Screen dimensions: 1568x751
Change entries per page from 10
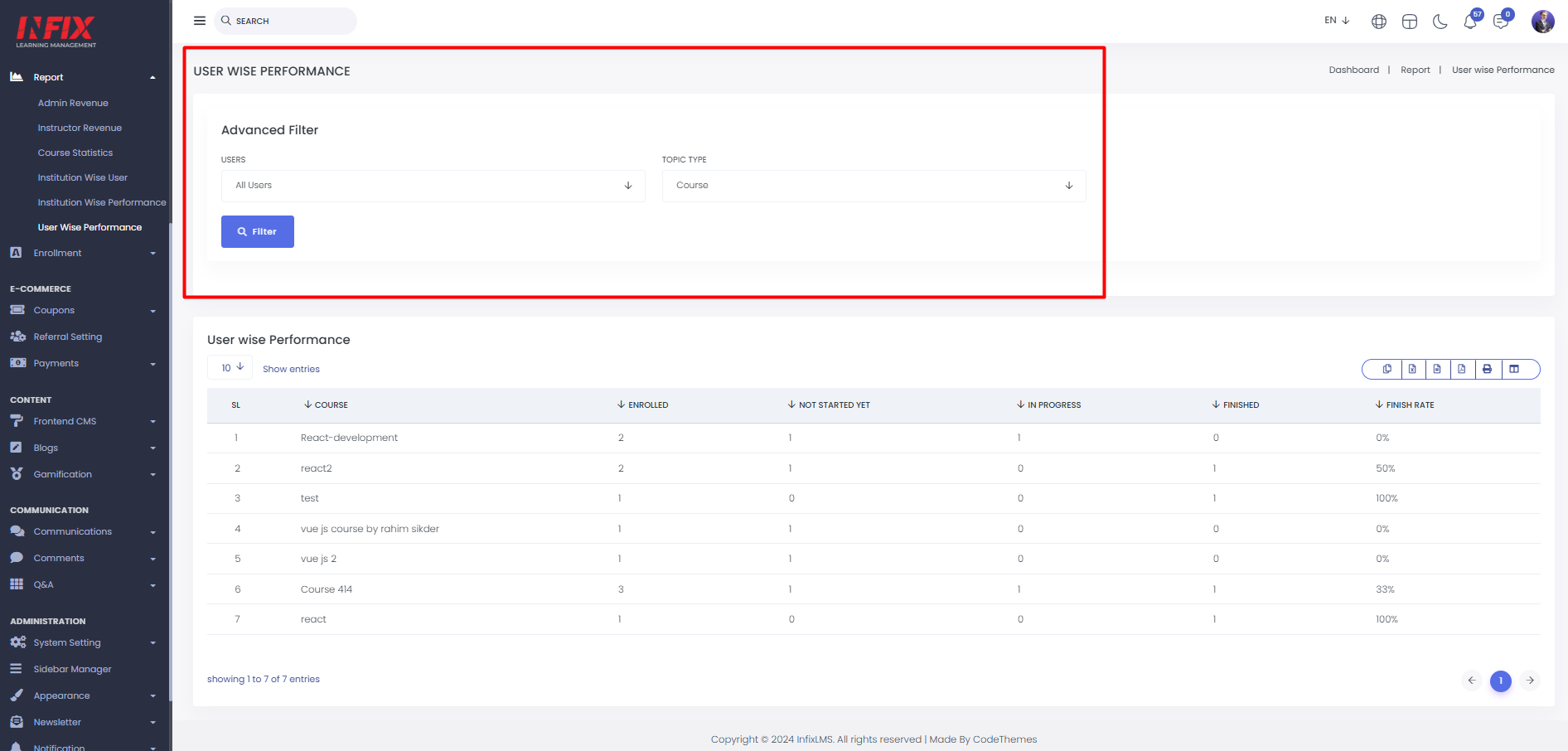click(x=230, y=367)
